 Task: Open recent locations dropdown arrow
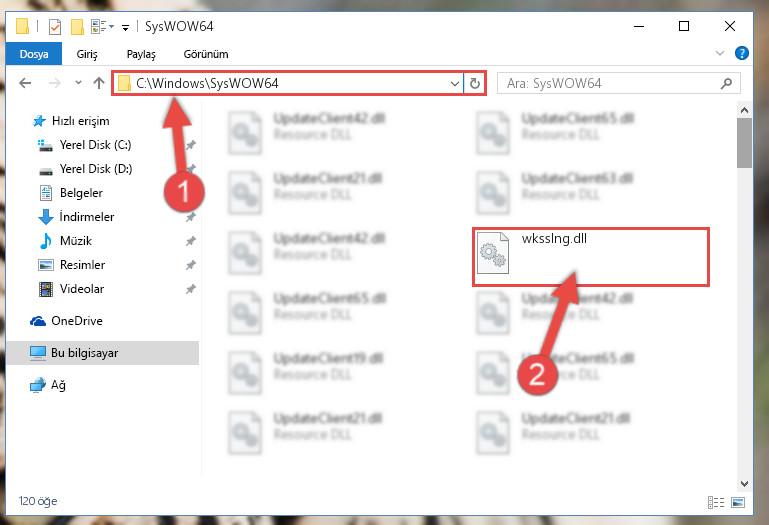[x=78, y=82]
